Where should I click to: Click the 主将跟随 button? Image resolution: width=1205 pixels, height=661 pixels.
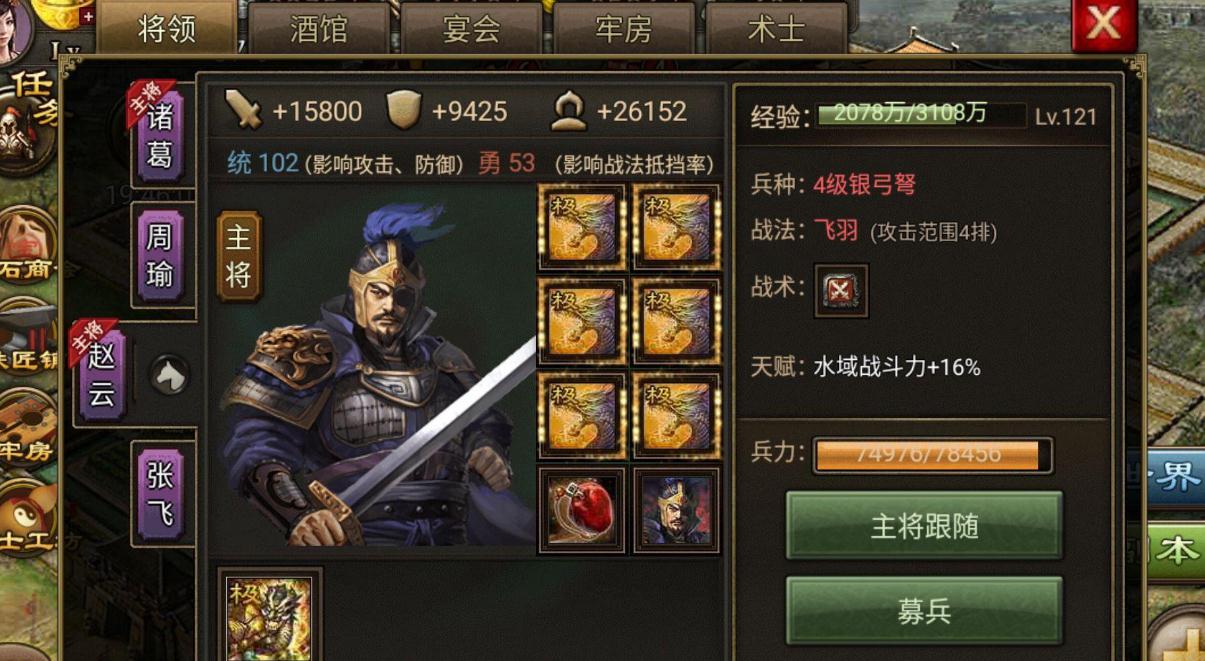pos(924,526)
